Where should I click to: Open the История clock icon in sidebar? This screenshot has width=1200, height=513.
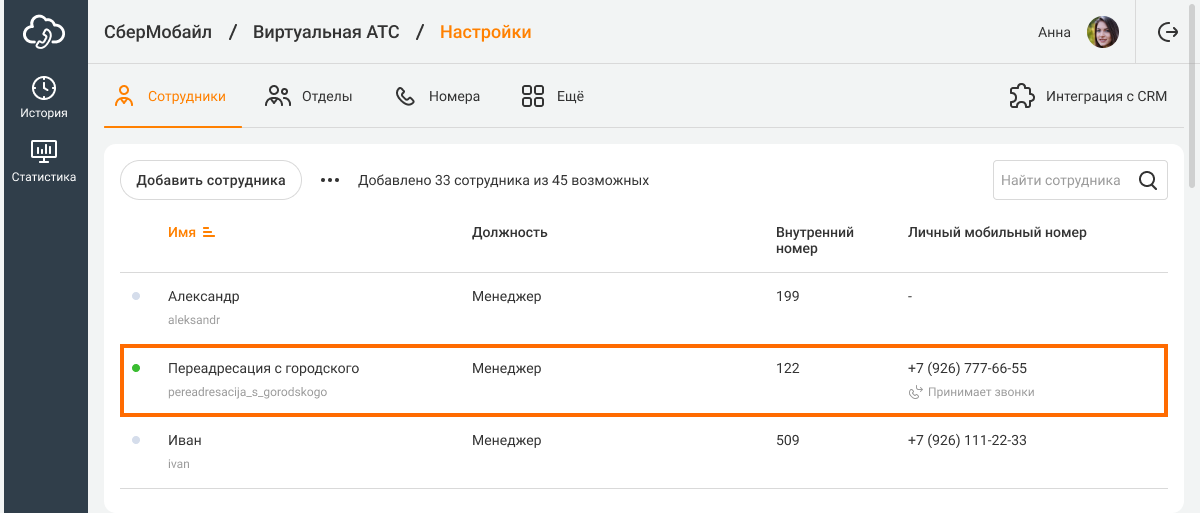pyautogui.click(x=44, y=88)
